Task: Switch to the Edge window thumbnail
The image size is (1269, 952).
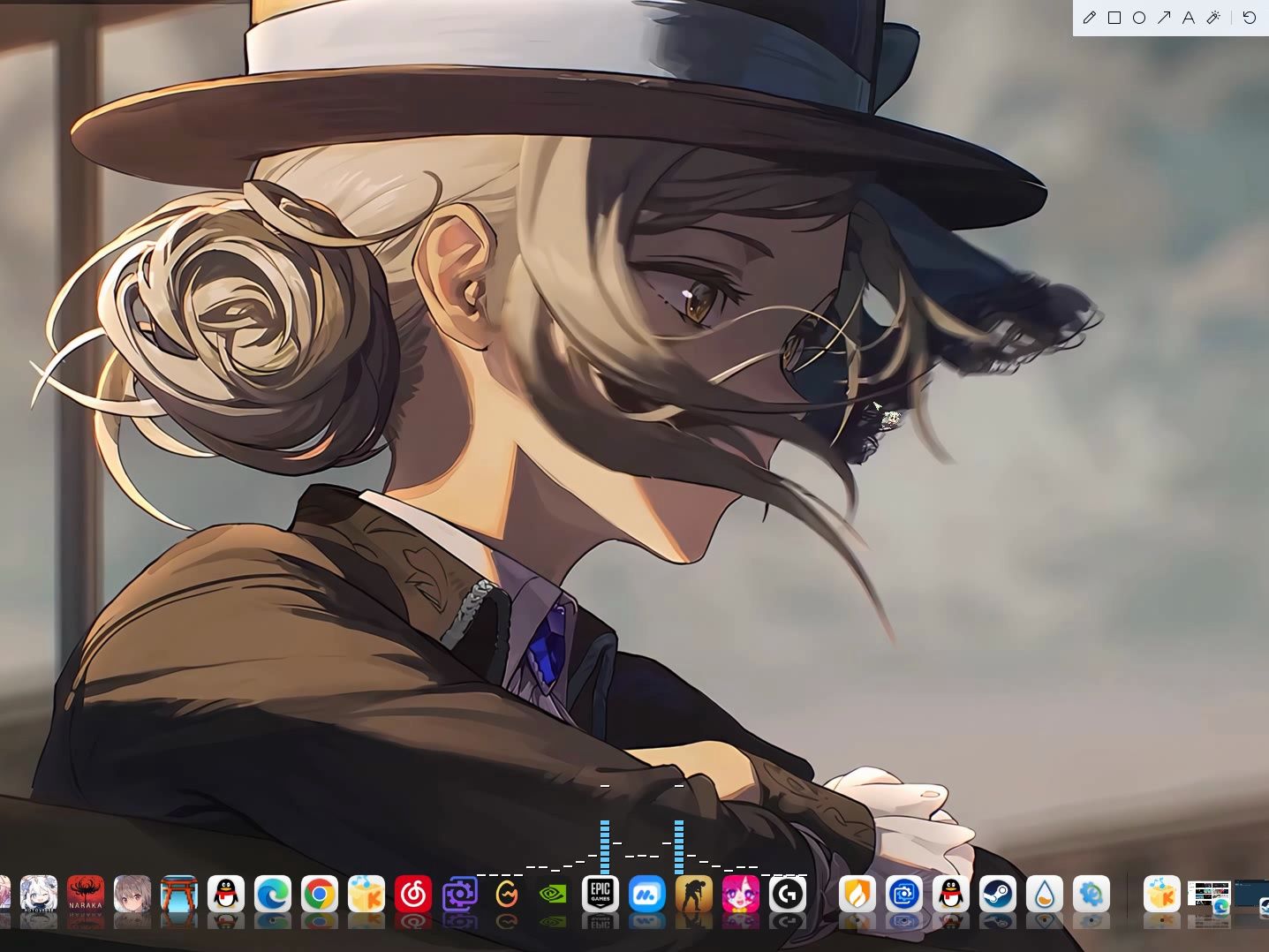Action: pos(1209,895)
